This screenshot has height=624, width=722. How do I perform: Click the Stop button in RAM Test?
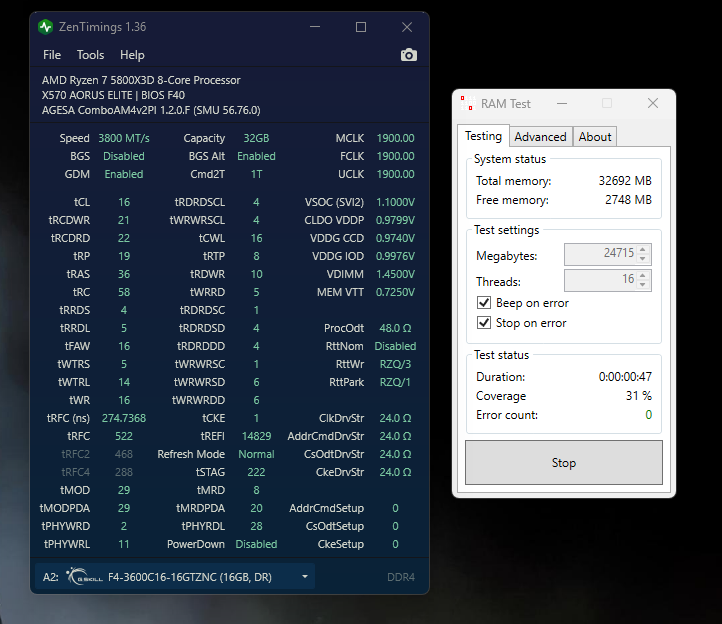[x=564, y=462]
